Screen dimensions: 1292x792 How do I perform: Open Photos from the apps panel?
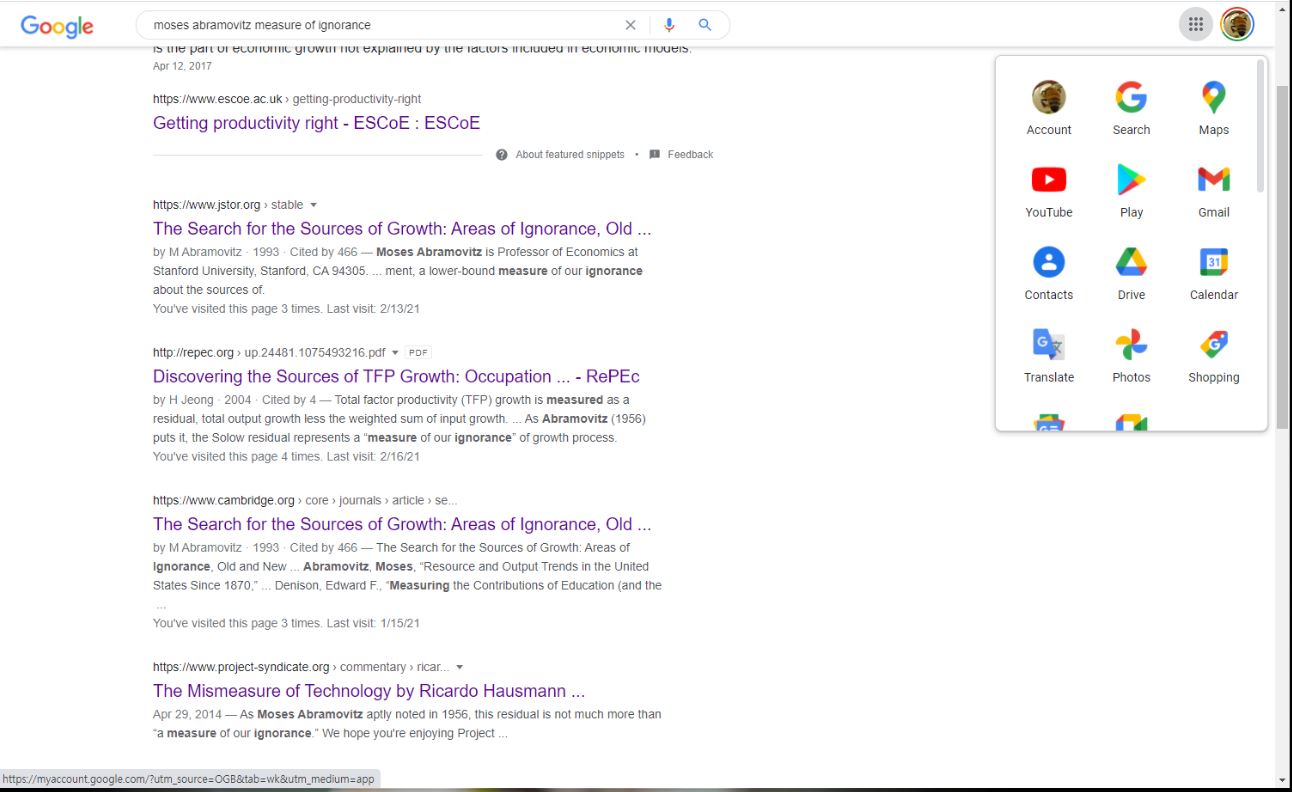click(x=1131, y=356)
